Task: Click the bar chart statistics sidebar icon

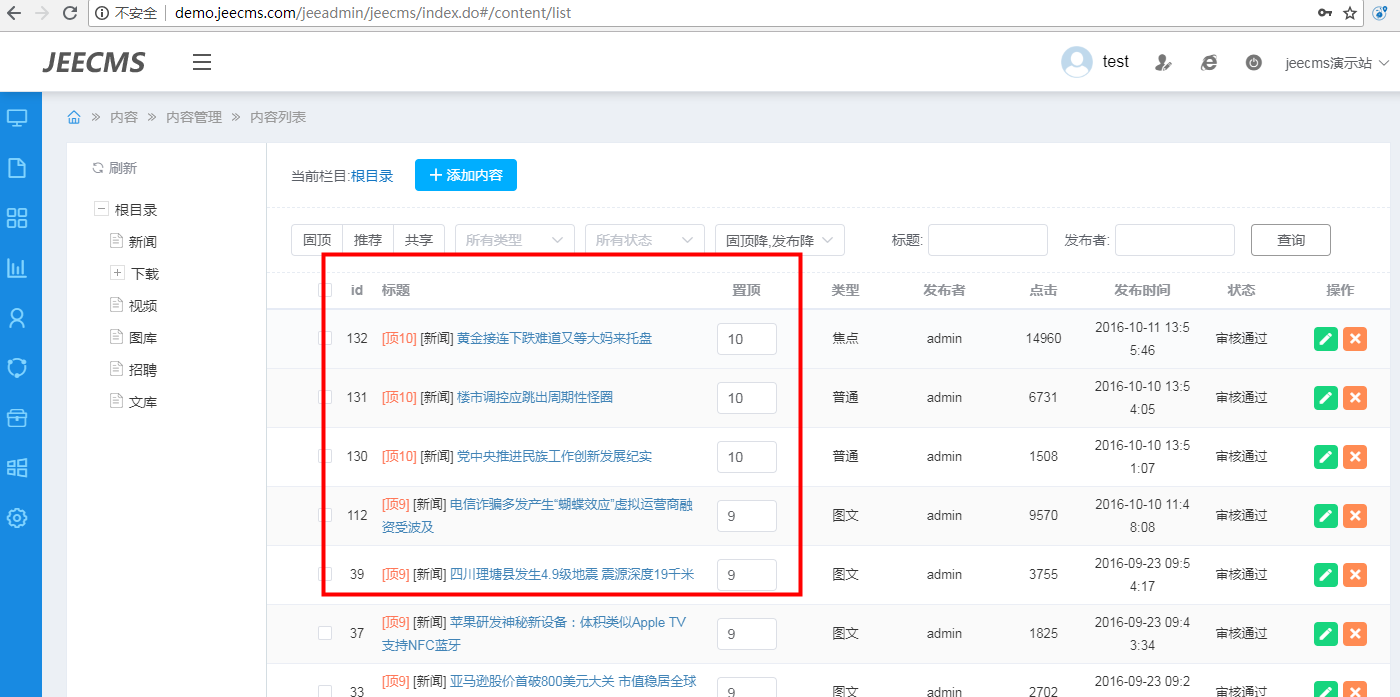Action: pos(17,267)
